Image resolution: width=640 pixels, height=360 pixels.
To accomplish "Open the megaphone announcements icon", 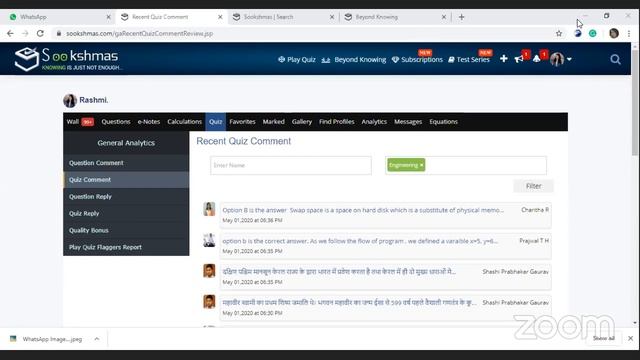I will click(519, 60).
